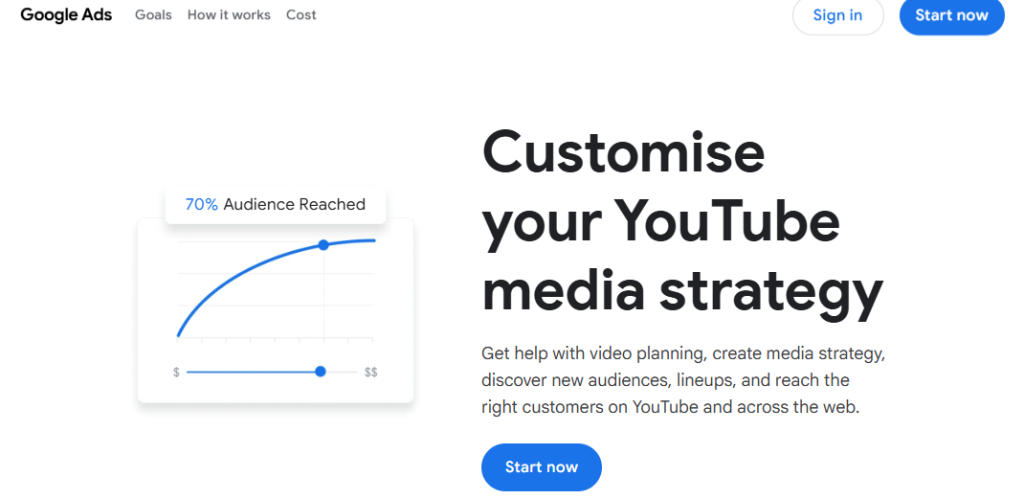Go to the Cost nav link
Viewport: 1024px width, 499px height.
click(x=301, y=14)
